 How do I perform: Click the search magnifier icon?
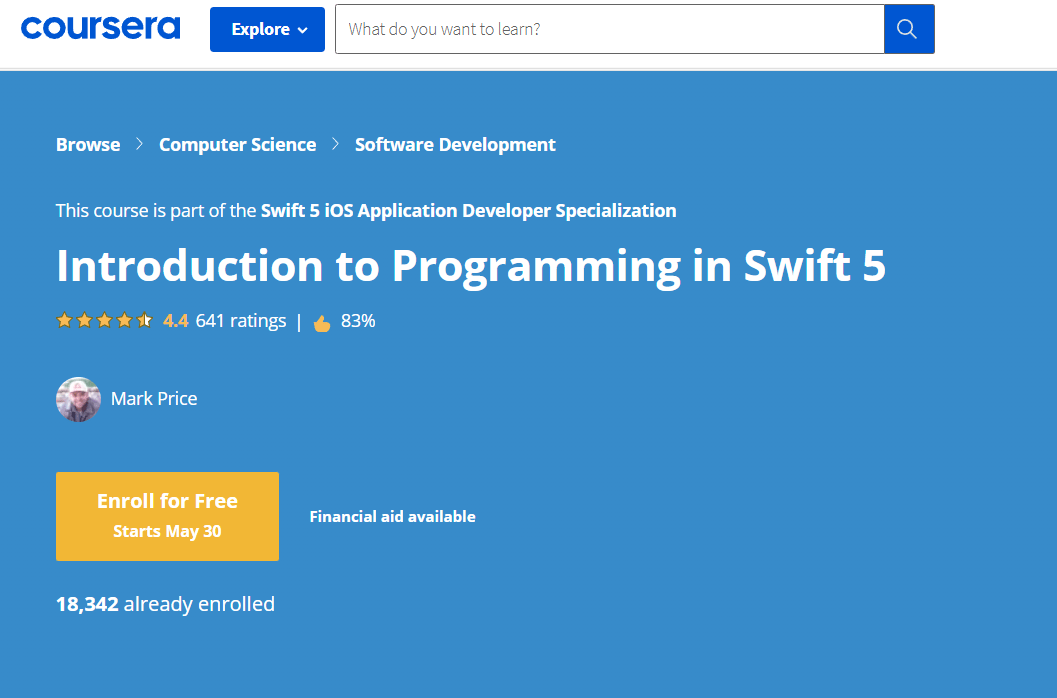pyautogui.click(x=908, y=29)
